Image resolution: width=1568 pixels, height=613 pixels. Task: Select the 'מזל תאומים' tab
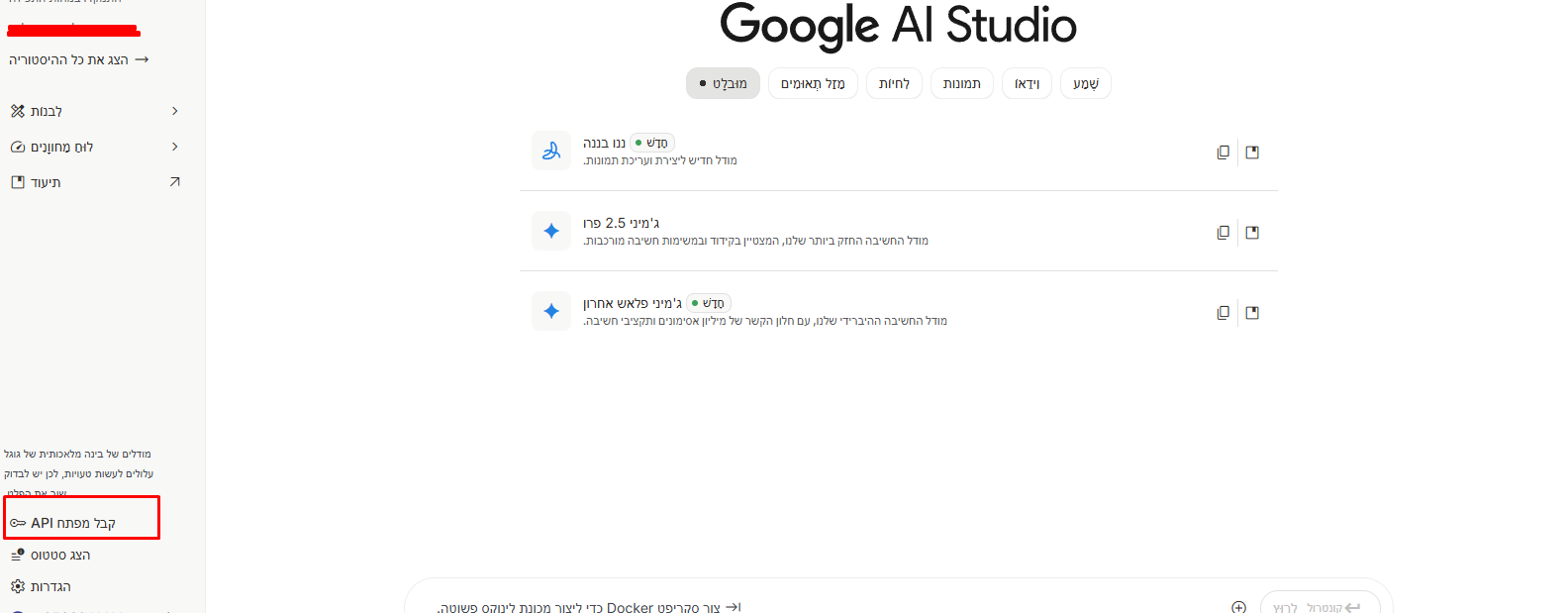pyautogui.click(x=813, y=83)
